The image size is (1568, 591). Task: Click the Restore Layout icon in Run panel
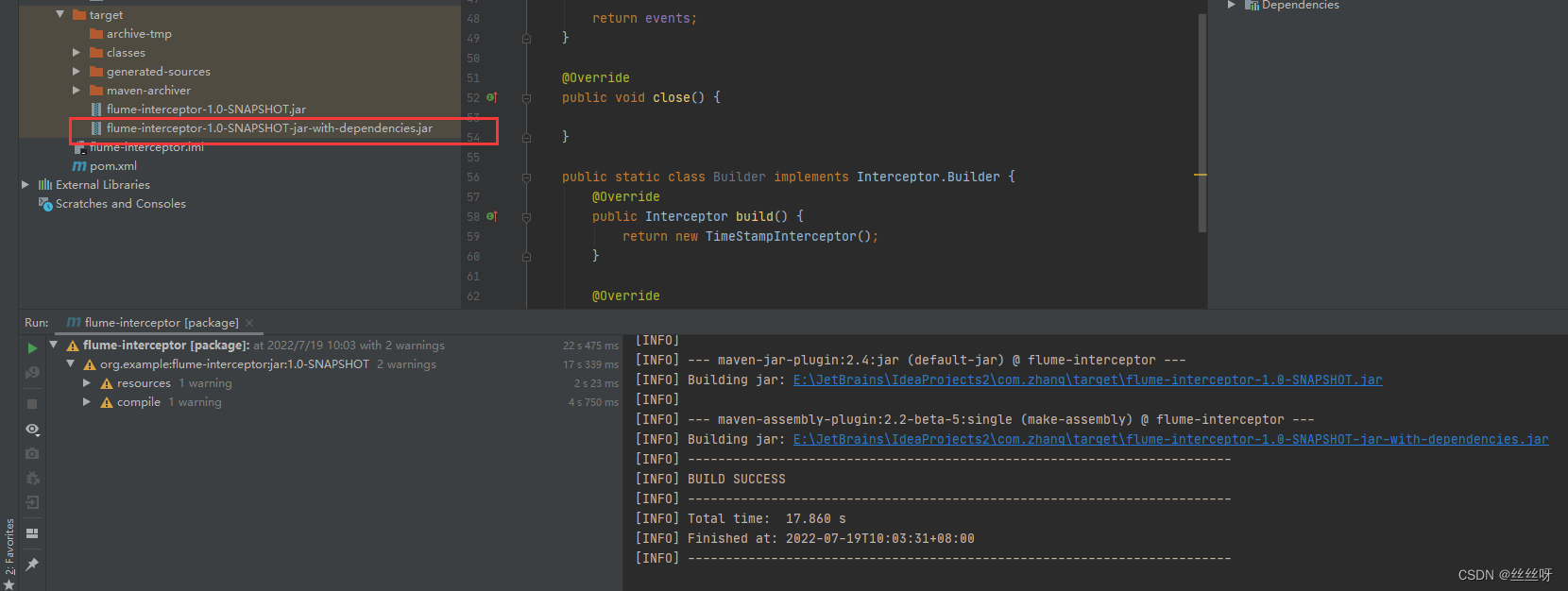coord(32,533)
